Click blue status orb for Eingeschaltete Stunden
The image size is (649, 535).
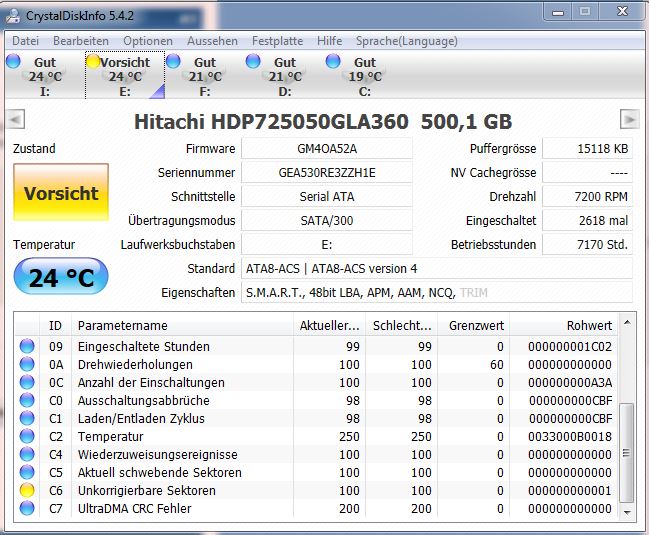click(27, 346)
